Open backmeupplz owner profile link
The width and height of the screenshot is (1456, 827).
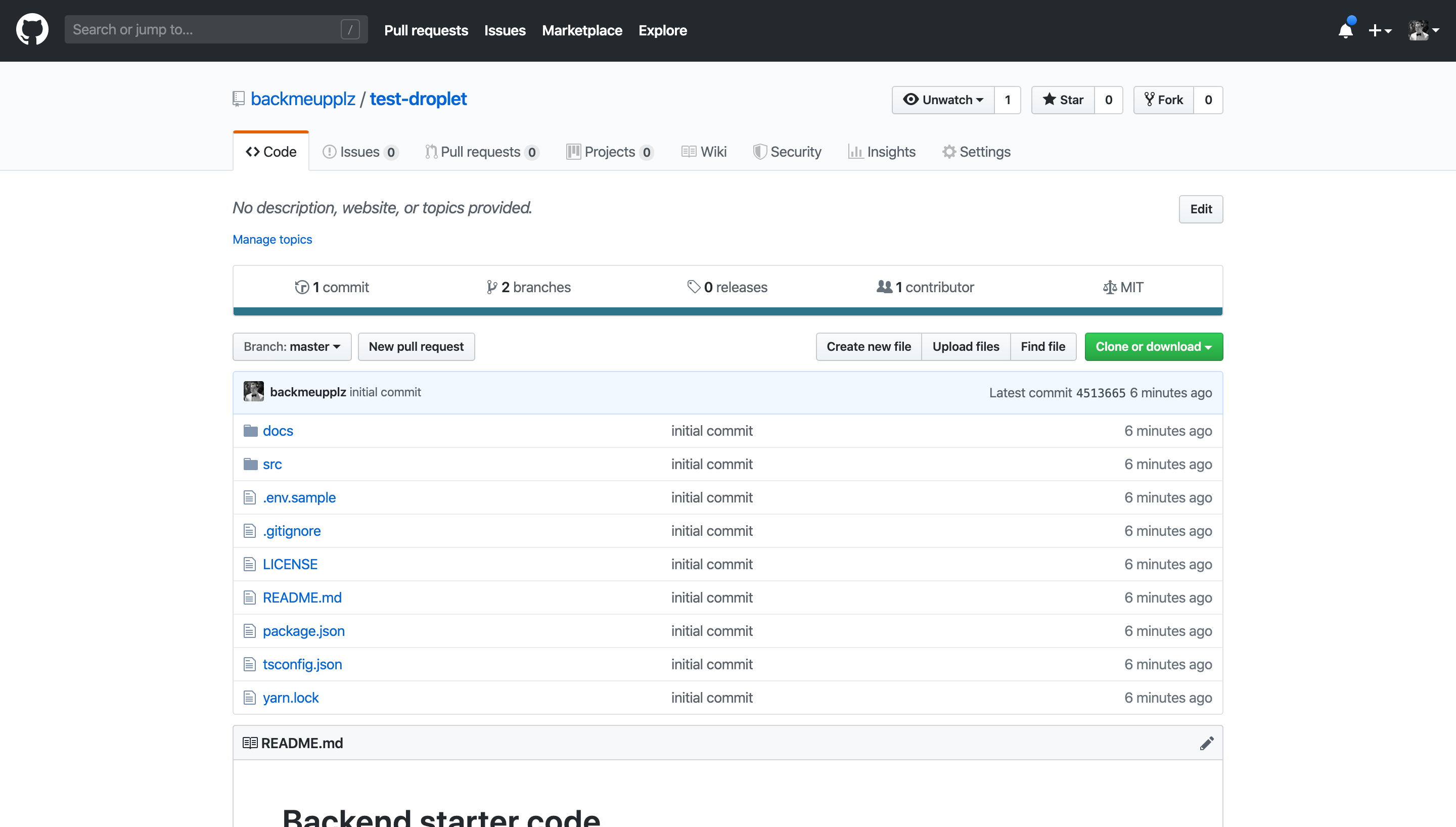pos(303,99)
